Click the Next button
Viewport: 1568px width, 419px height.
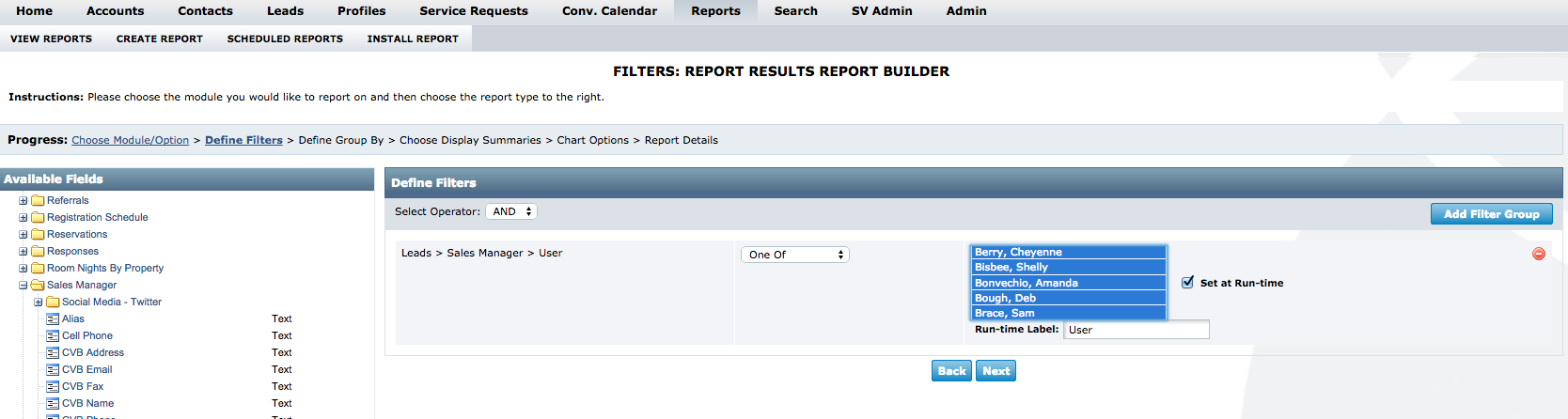996,371
